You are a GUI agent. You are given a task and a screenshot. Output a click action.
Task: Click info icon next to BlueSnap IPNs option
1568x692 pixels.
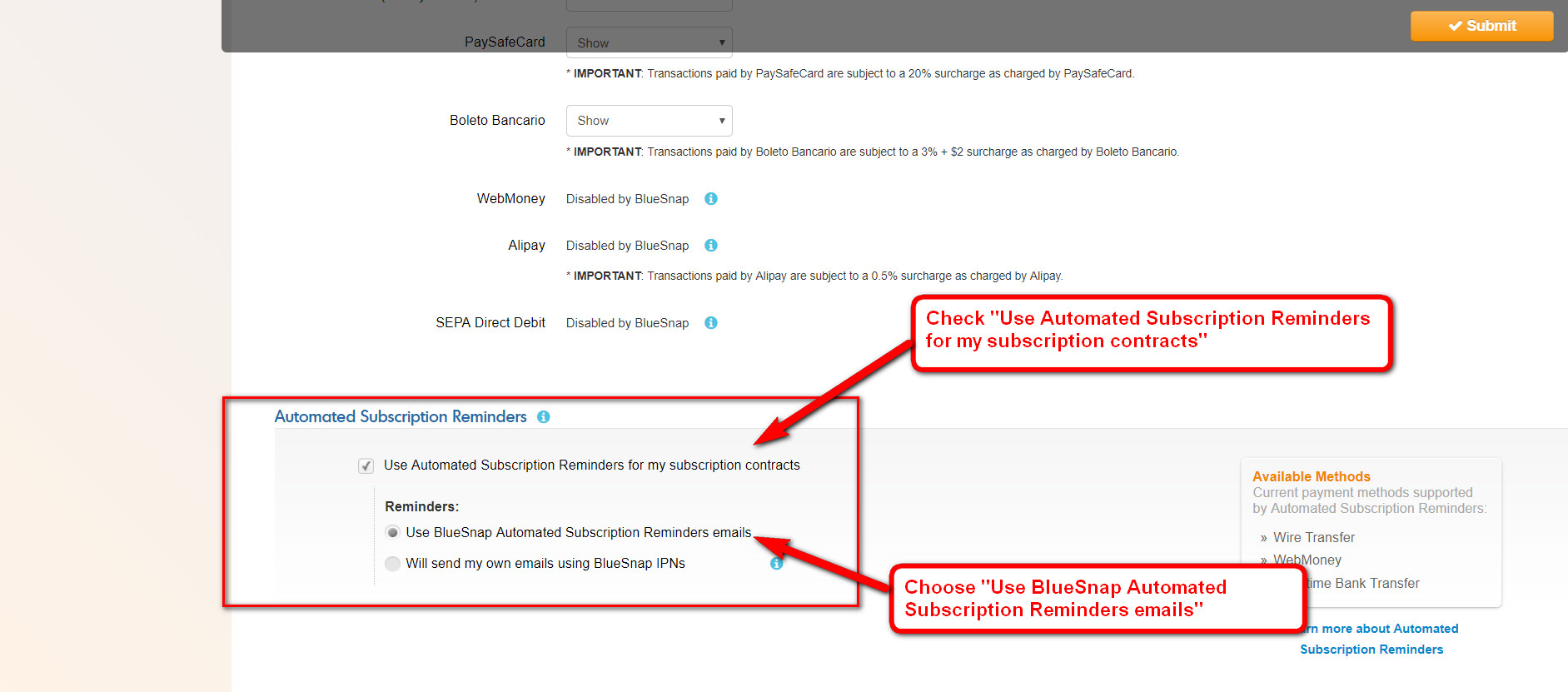tap(776, 564)
